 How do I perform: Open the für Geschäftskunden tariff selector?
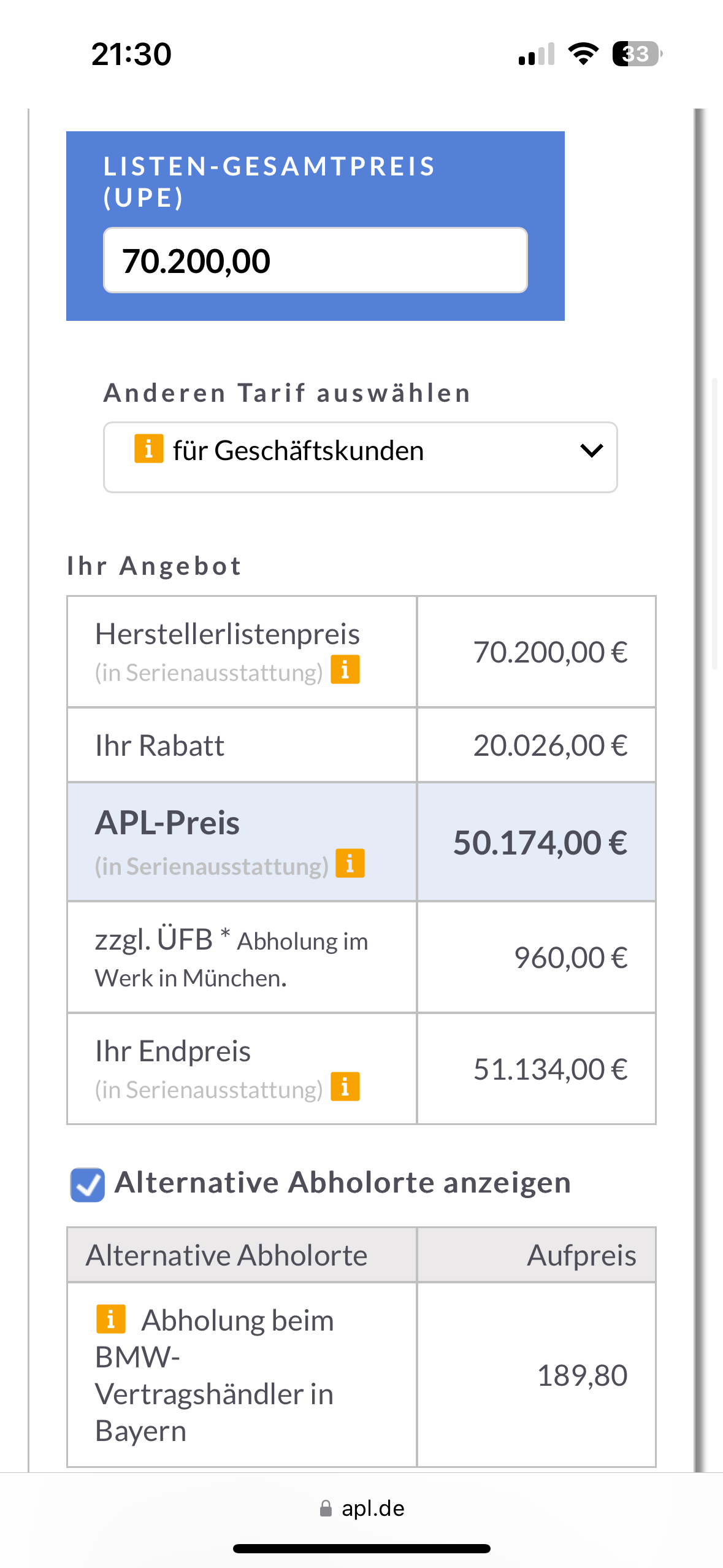pos(361,457)
